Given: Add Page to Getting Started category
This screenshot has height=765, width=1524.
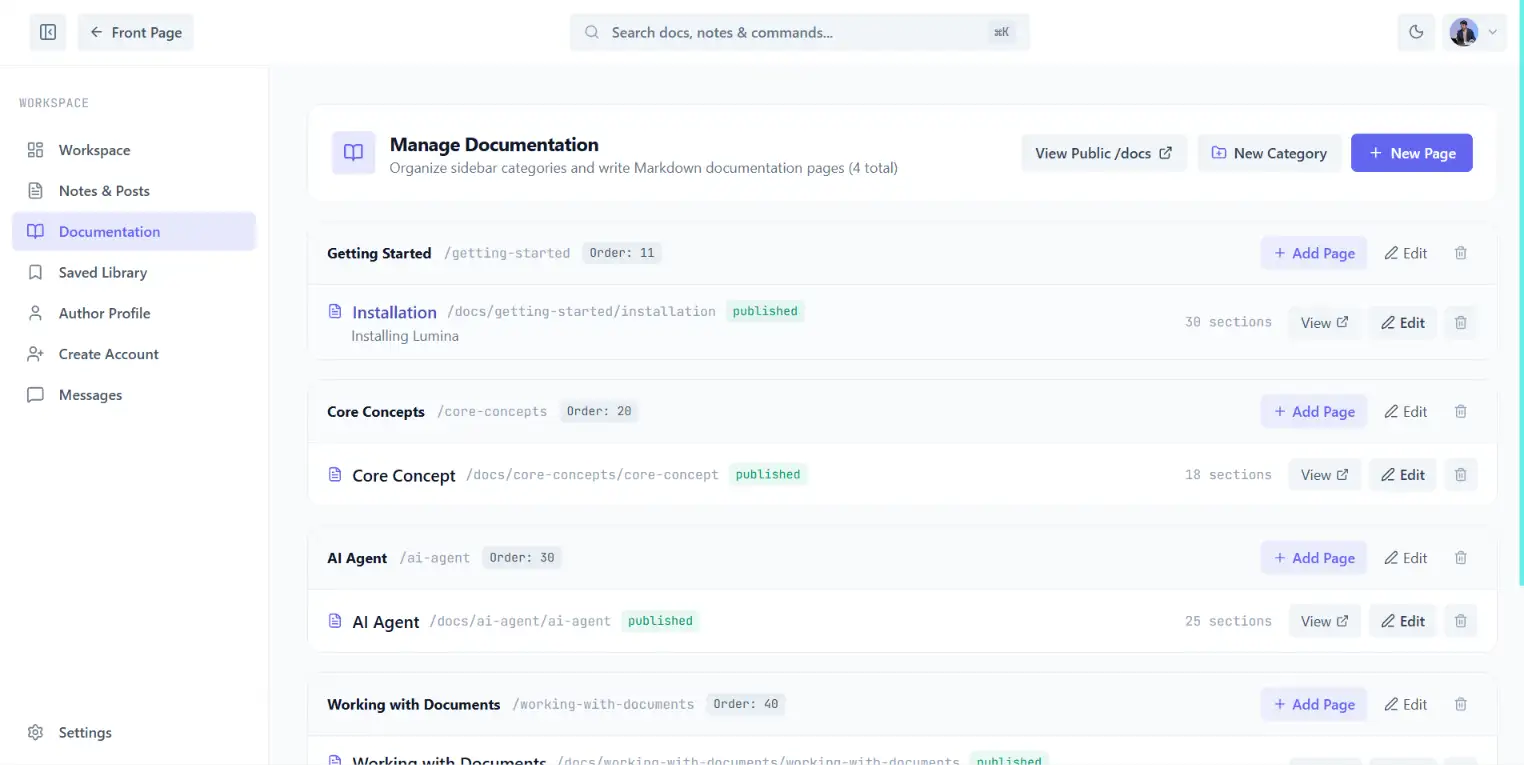Looking at the screenshot, I should click(1314, 253).
